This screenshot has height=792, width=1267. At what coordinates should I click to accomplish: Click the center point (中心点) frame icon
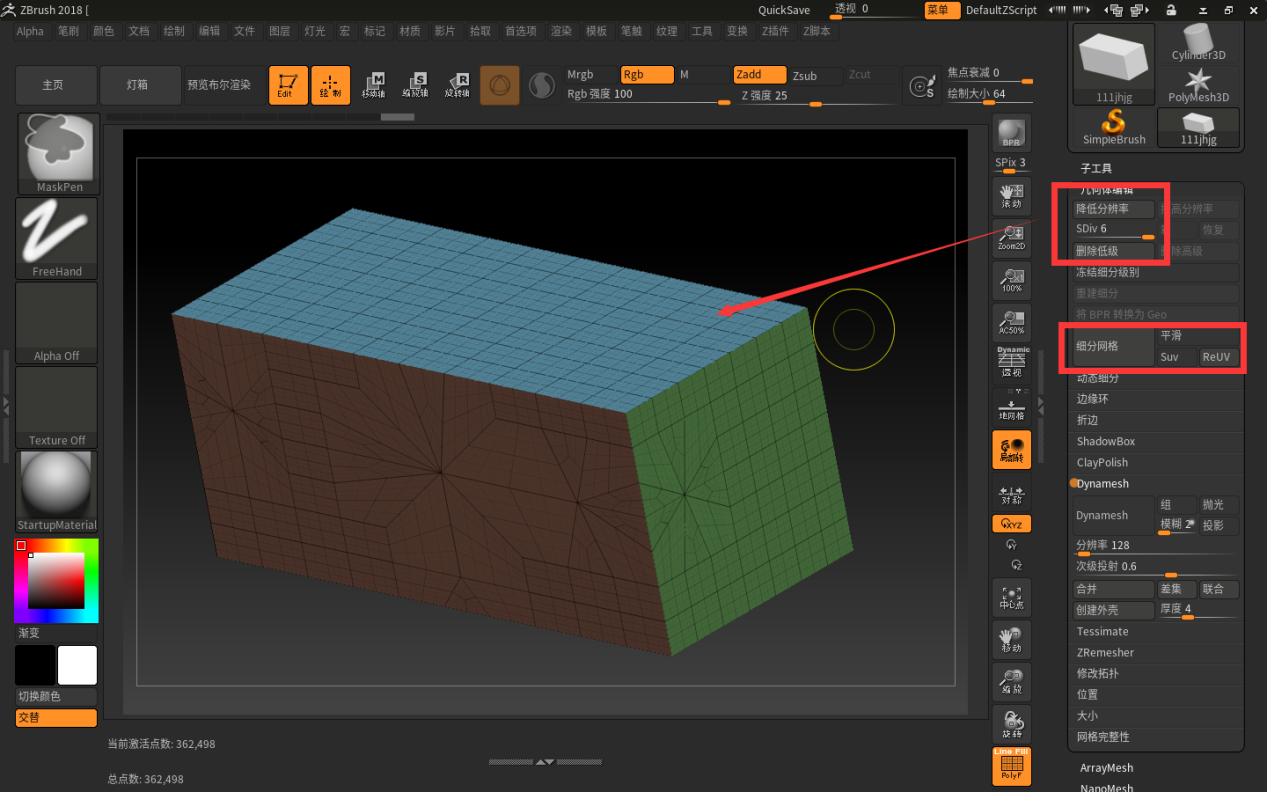(x=1011, y=598)
